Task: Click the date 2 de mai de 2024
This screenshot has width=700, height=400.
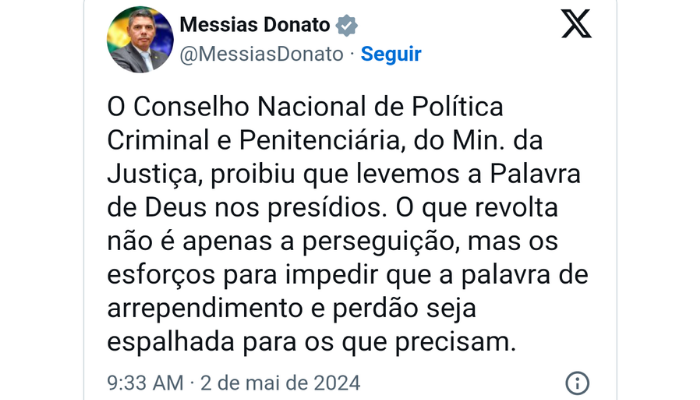Action: pyautogui.click(x=279, y=383)
